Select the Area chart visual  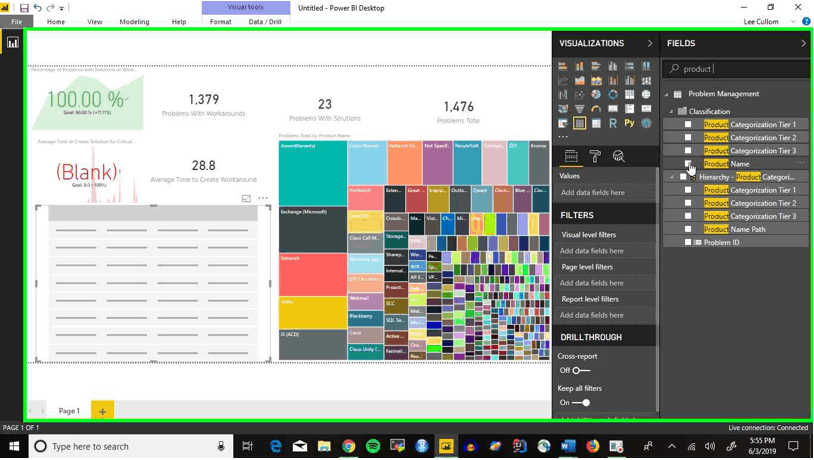(x=579, y=80)
